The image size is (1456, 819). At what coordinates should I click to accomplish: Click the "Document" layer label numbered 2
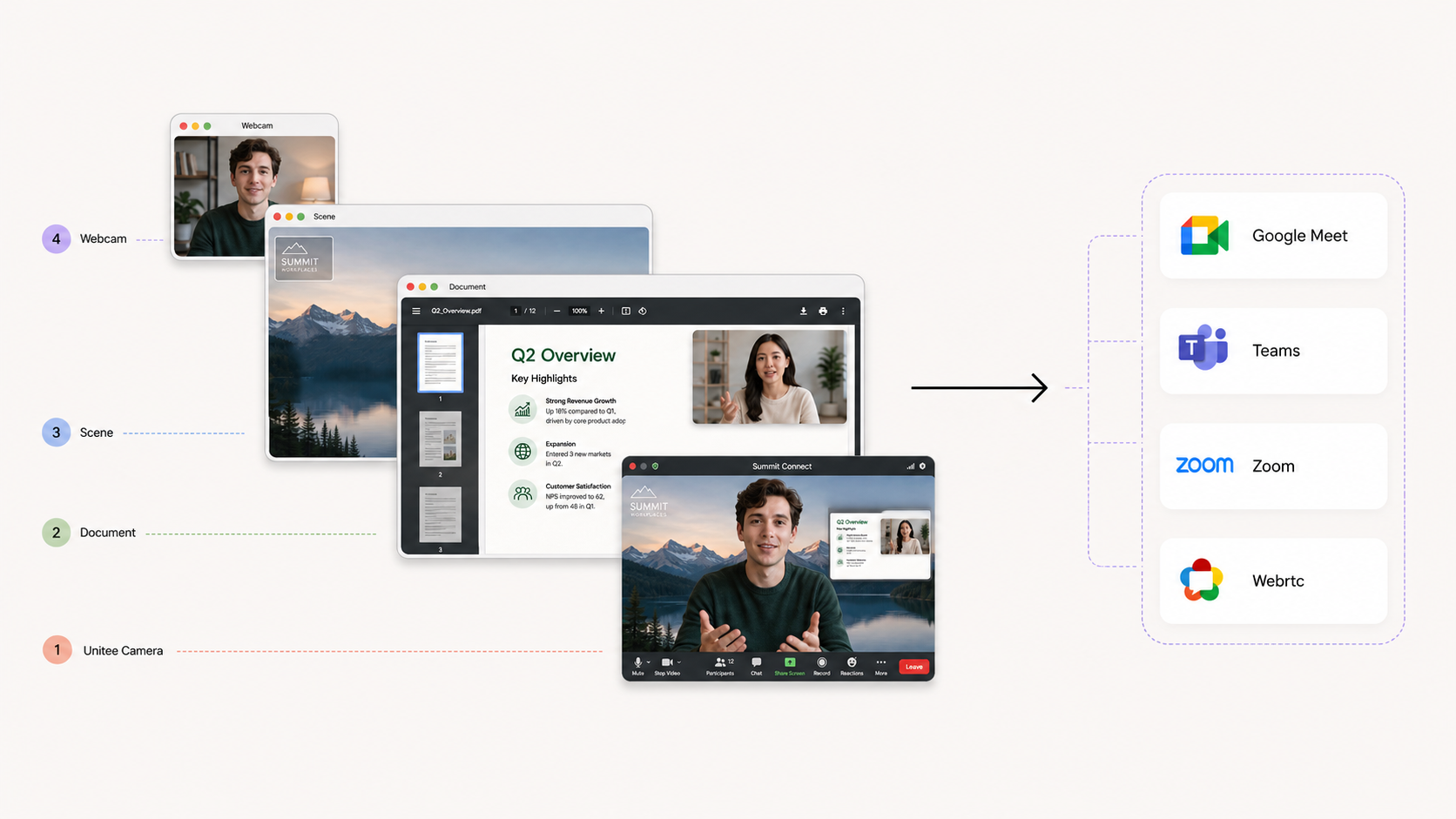[x=108, y=533]
